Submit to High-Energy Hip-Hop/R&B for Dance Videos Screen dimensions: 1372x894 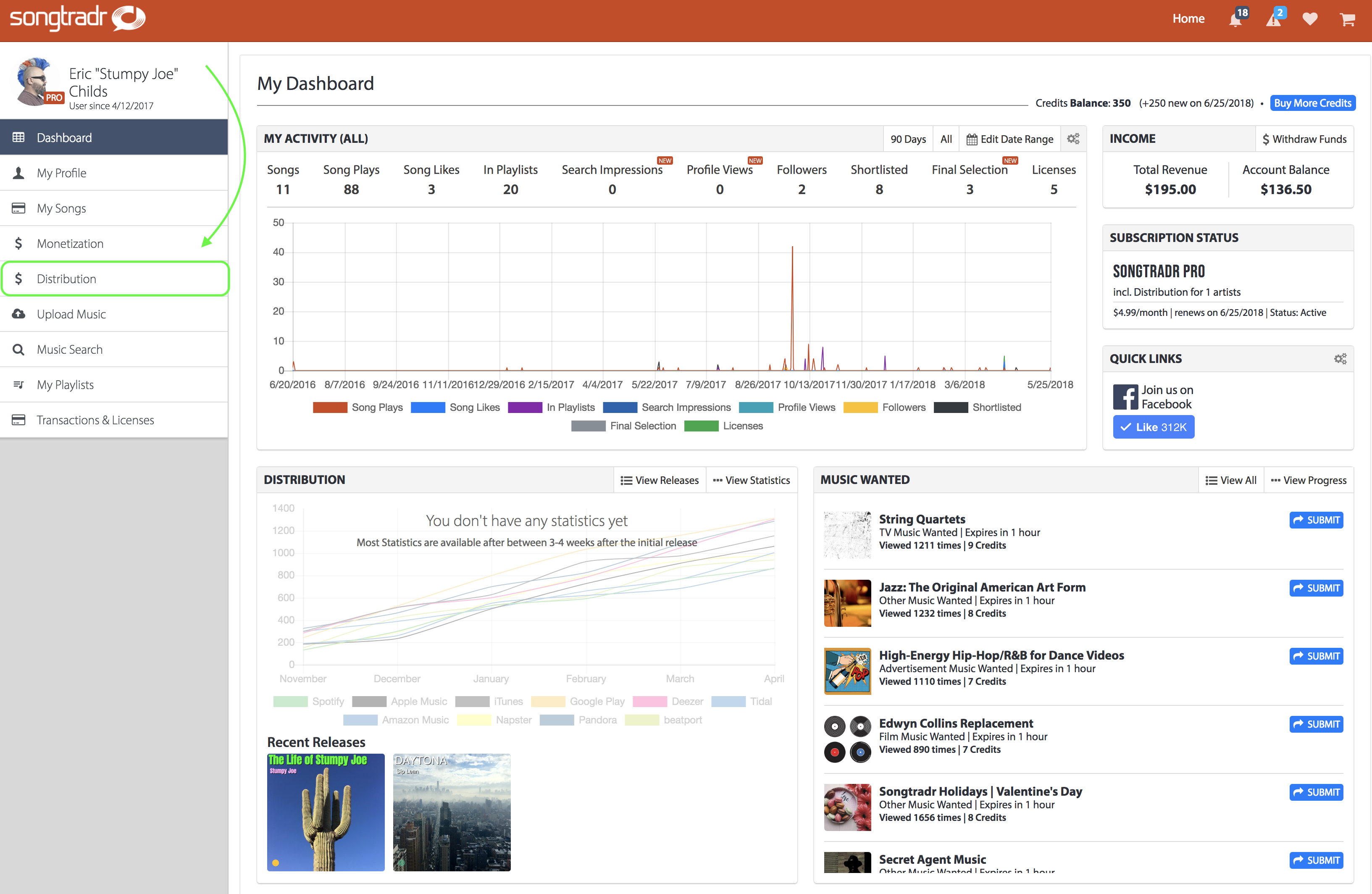[1316, 656]
